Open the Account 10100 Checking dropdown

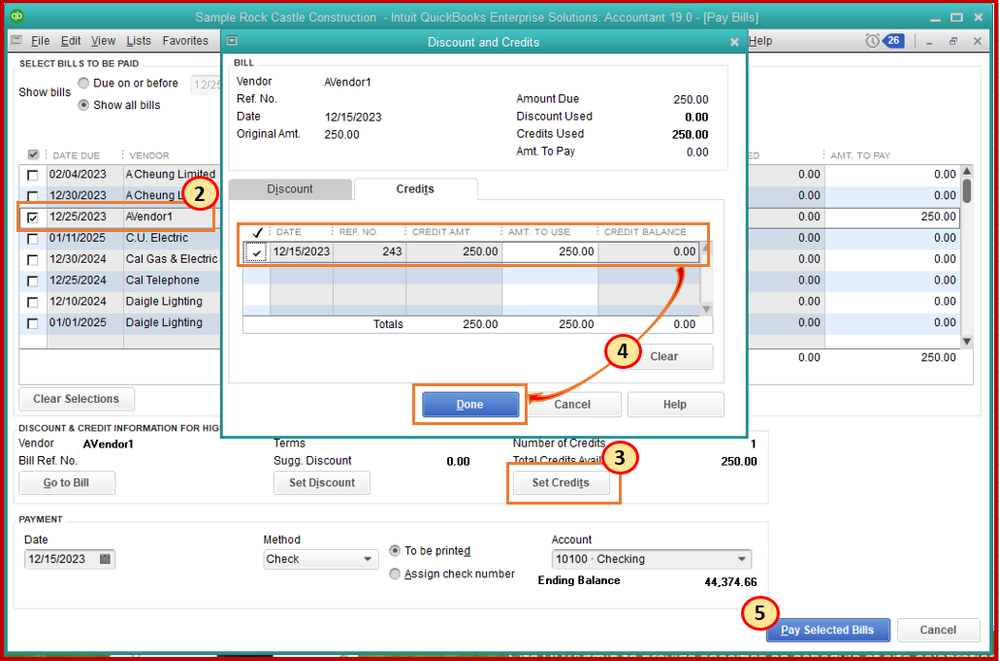pyautogui.click(x=741, y=559)
